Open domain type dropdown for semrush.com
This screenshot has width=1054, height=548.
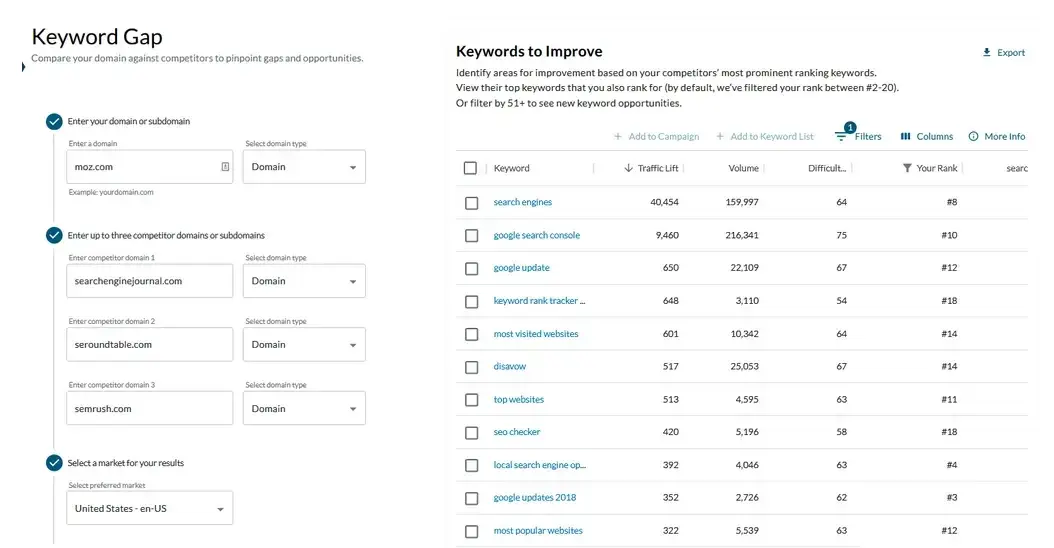pyautogui.click(x=304, y=409)
